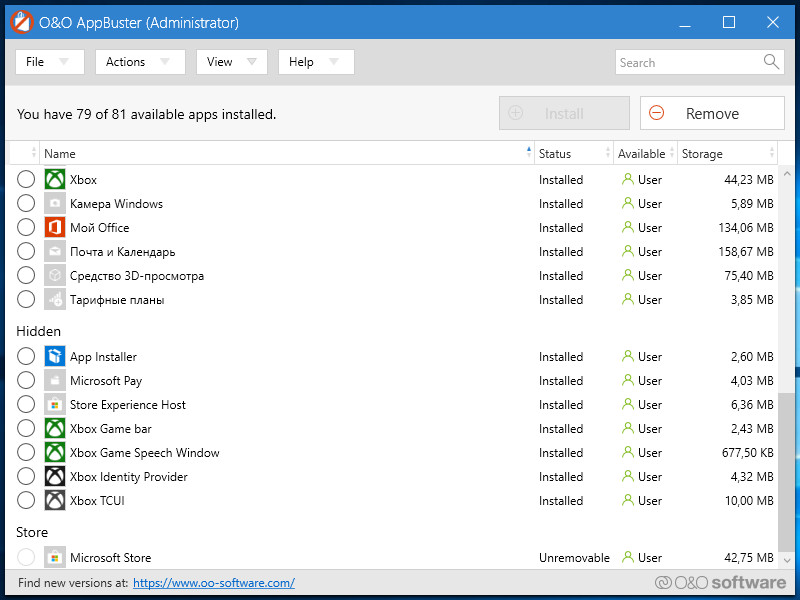Click the user icon in Microsoft Pay row
Viewport: 800px width, 600px height.
tap(628, 380)
